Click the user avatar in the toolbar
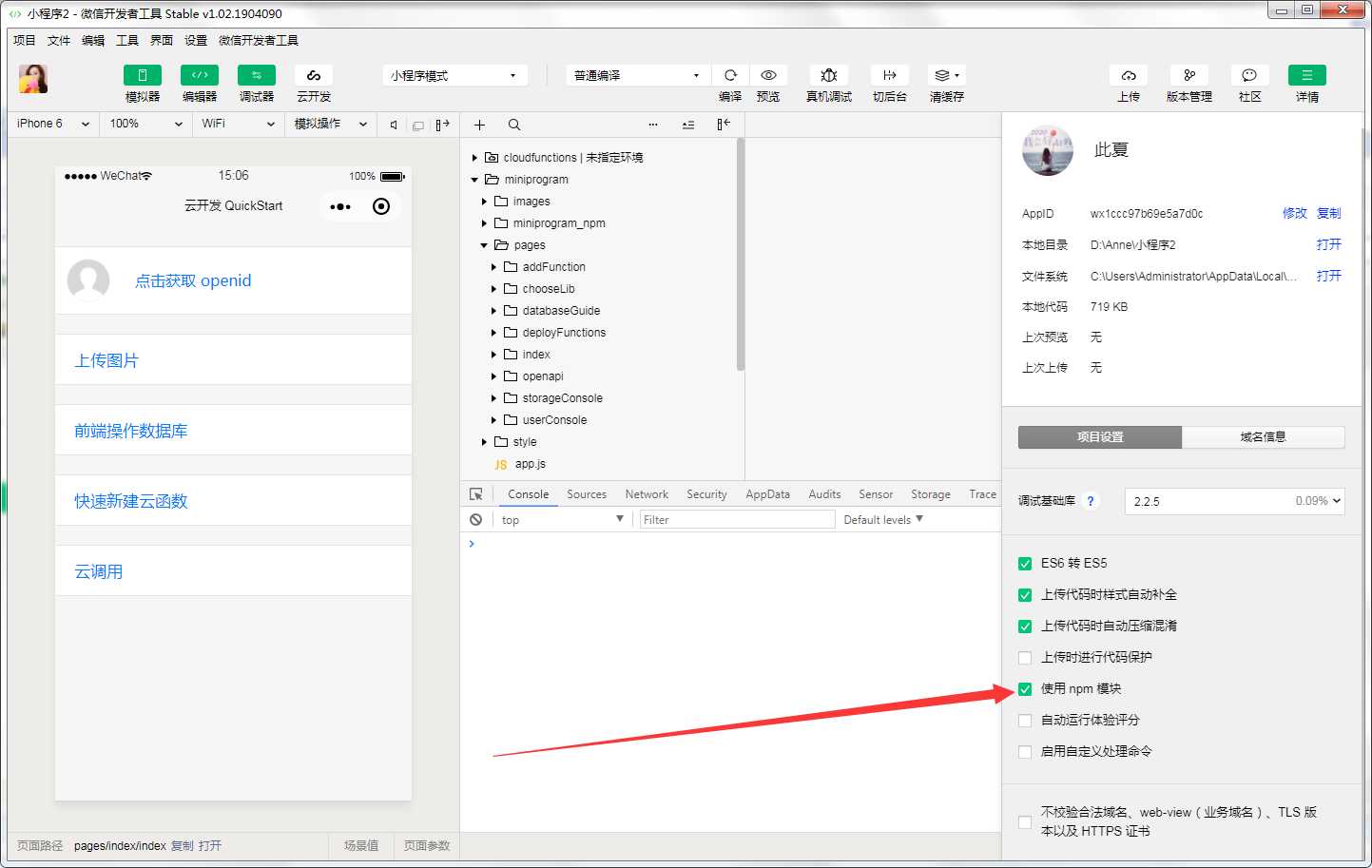The image size is (1372, 868). click(x=33, y=79)
